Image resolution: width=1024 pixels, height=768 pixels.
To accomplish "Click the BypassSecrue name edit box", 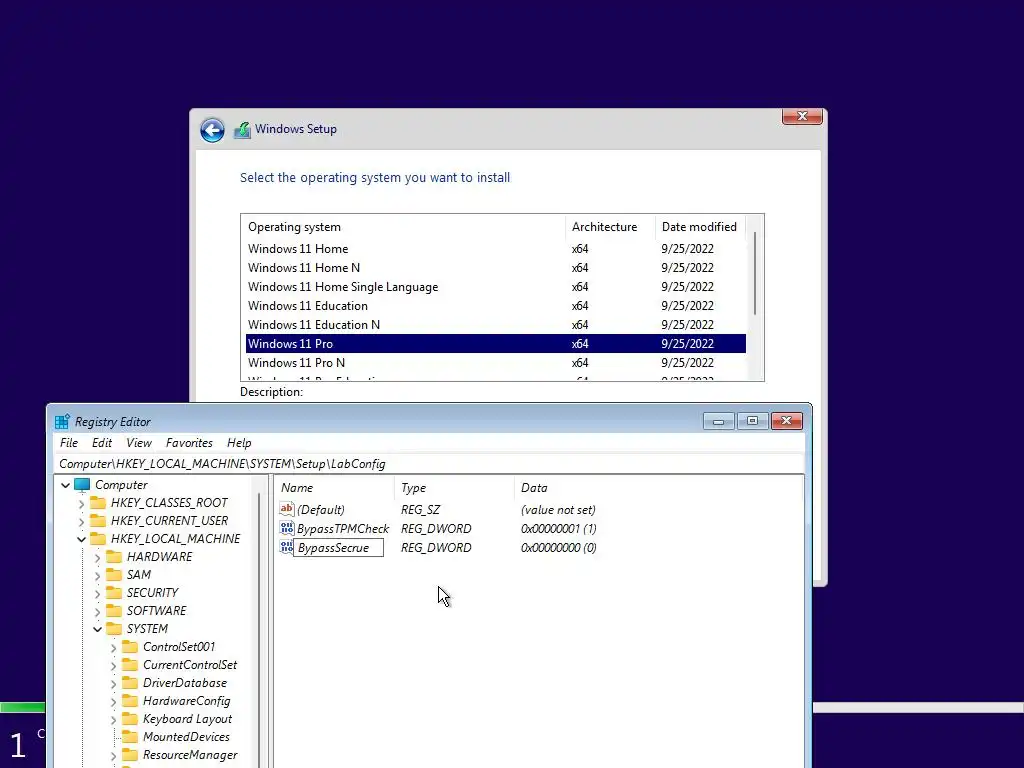I will tap(338, 548).
